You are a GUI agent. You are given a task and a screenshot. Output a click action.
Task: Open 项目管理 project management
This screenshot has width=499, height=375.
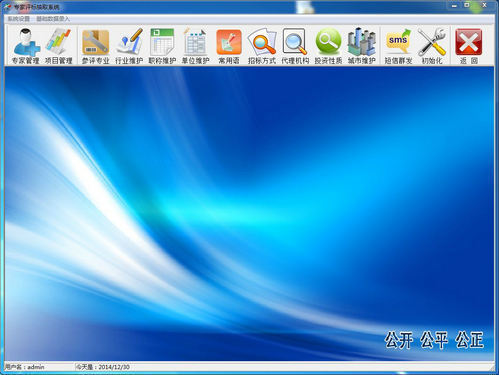(59, 46)
